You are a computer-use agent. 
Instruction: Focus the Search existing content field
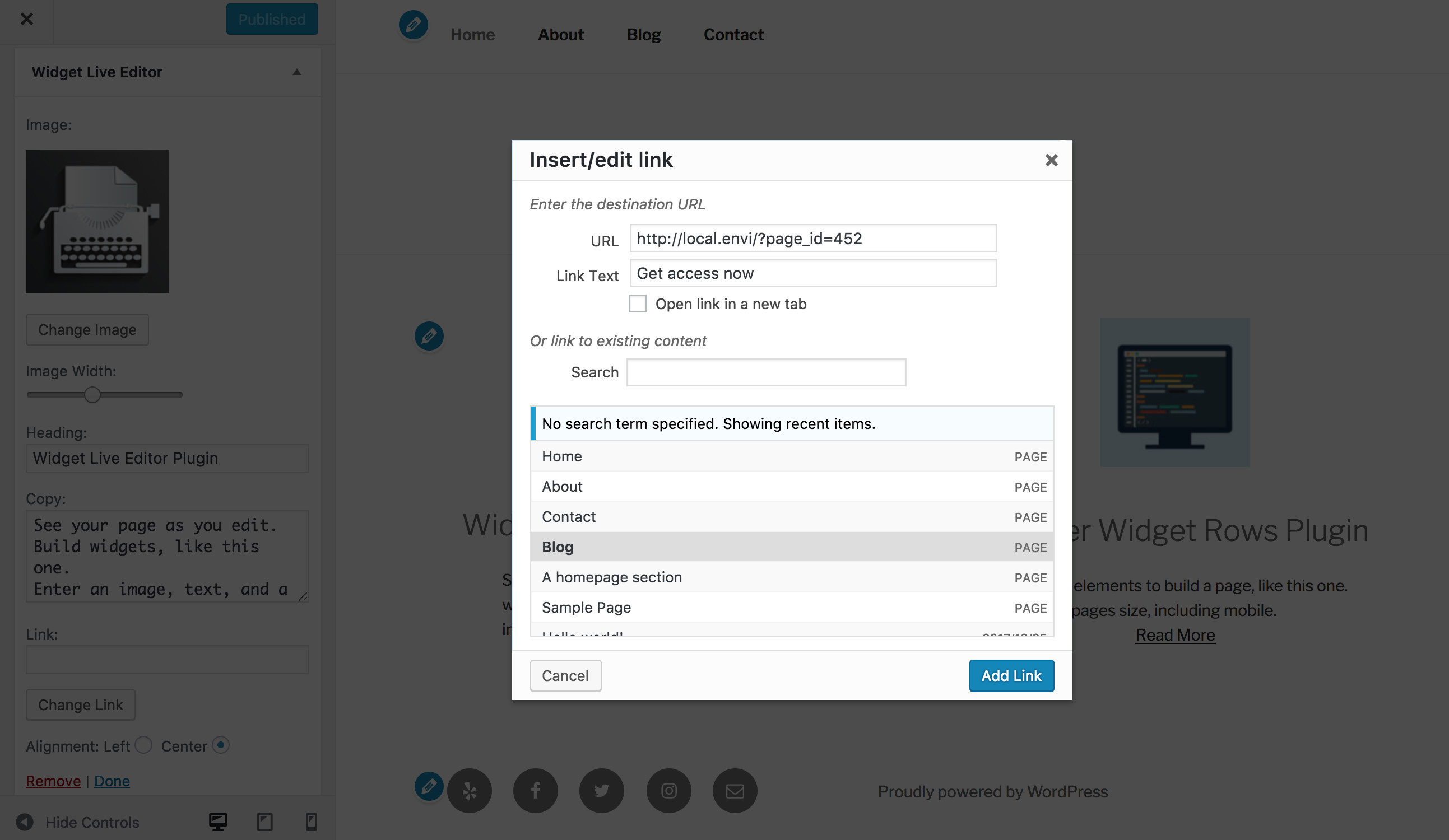[766, 372]
